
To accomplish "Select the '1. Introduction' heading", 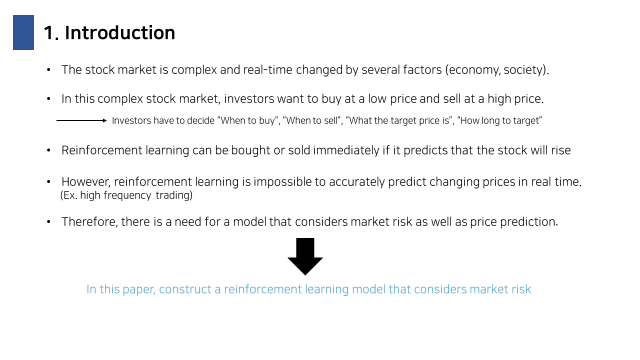I will point(109,33).
